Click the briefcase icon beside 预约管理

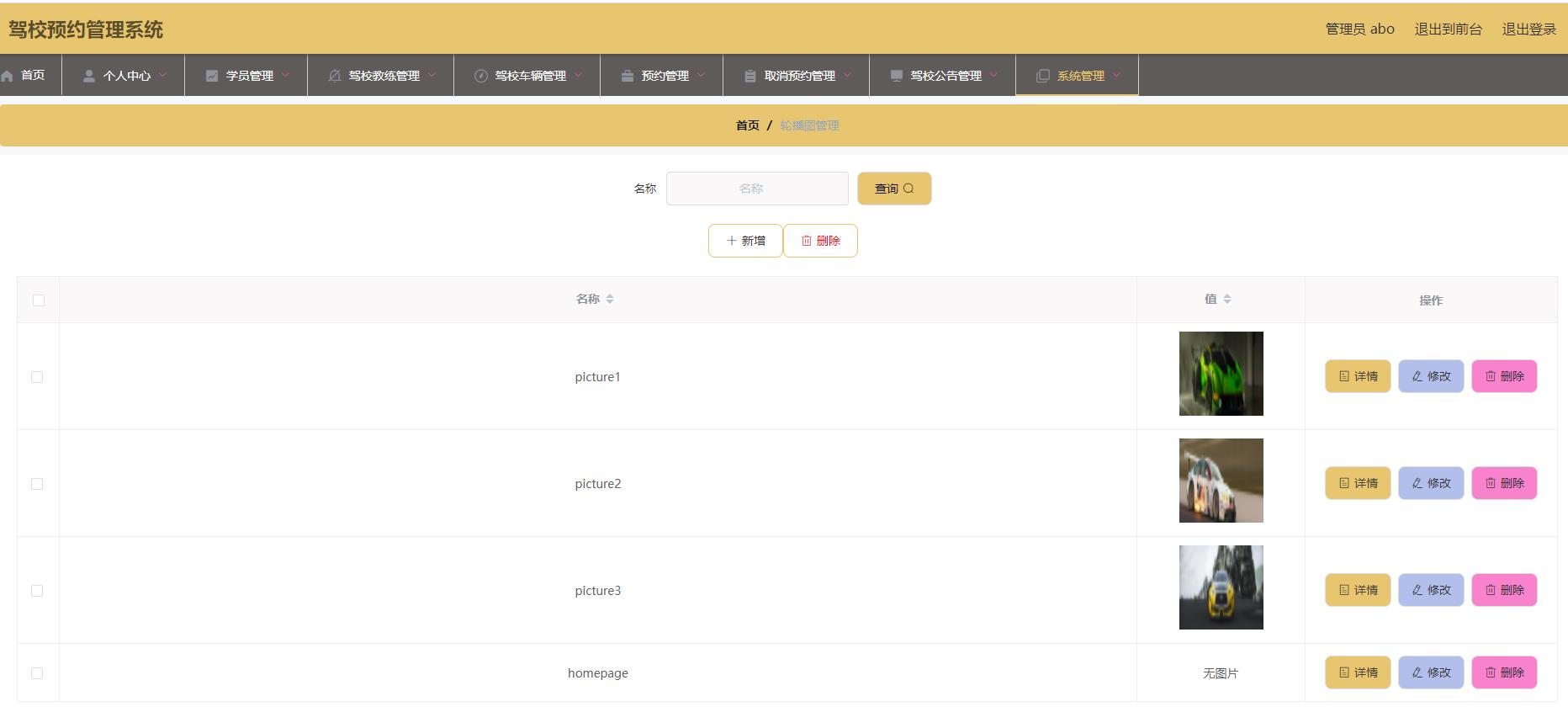628,76
